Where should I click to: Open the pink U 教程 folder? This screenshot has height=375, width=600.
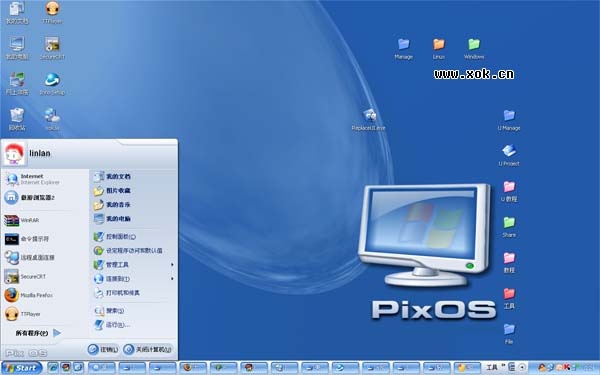509,191
